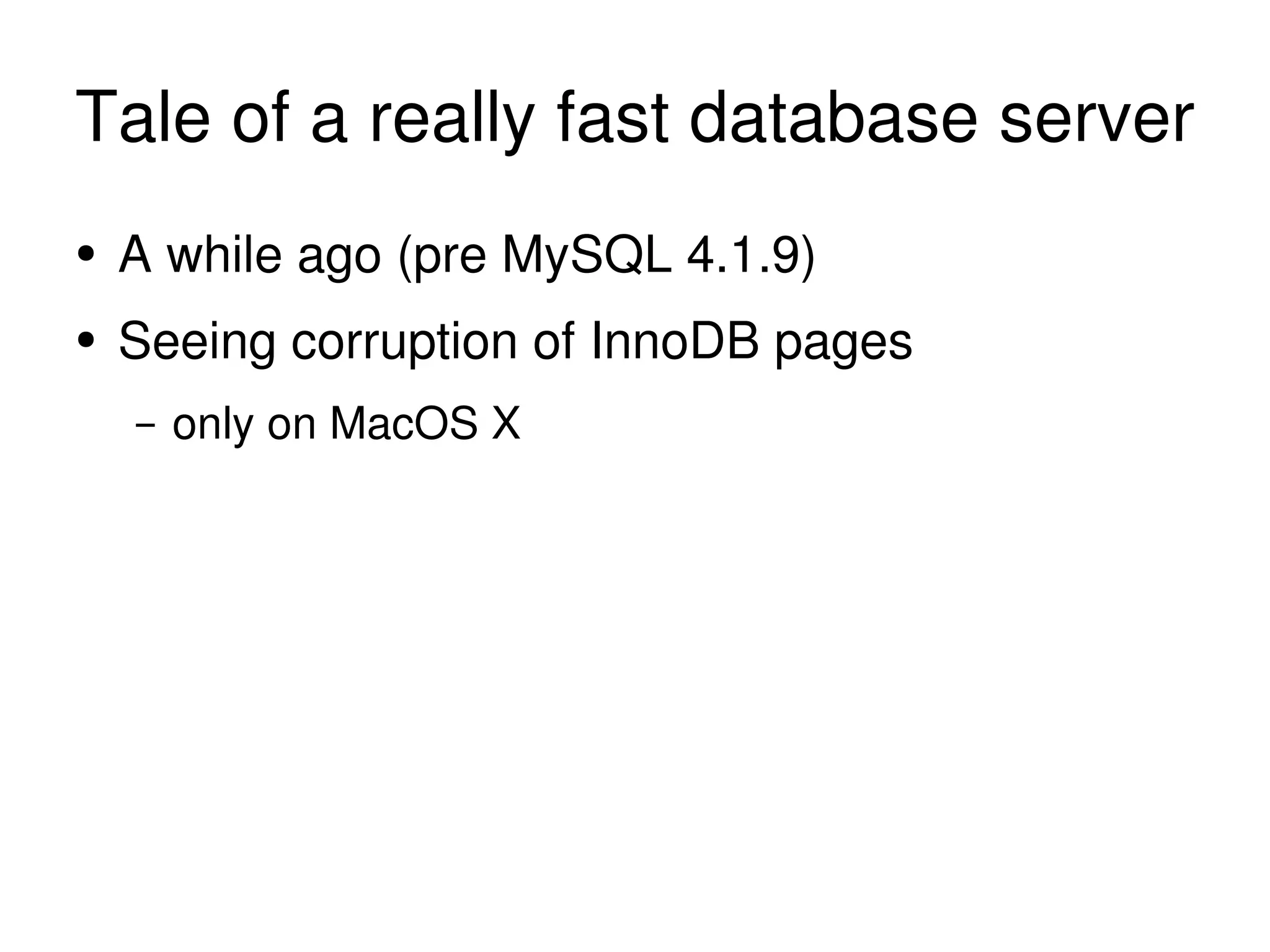Image resolution: width=1270 pixels, height=952 pixels.
Task: Select the word "MacOS" in the sub-bullet
Action: coord(404,425)
